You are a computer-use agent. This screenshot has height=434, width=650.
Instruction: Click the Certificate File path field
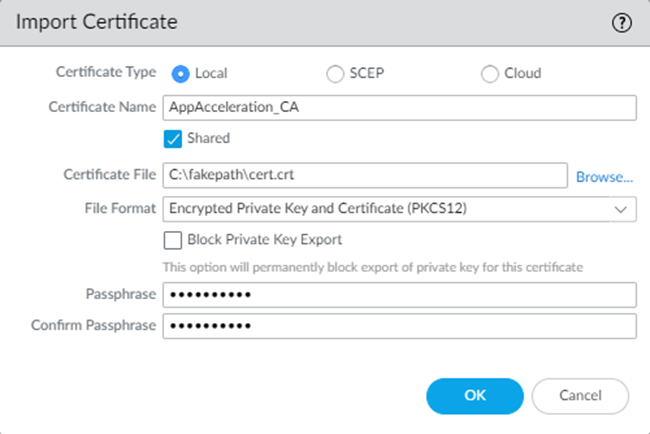364,176
